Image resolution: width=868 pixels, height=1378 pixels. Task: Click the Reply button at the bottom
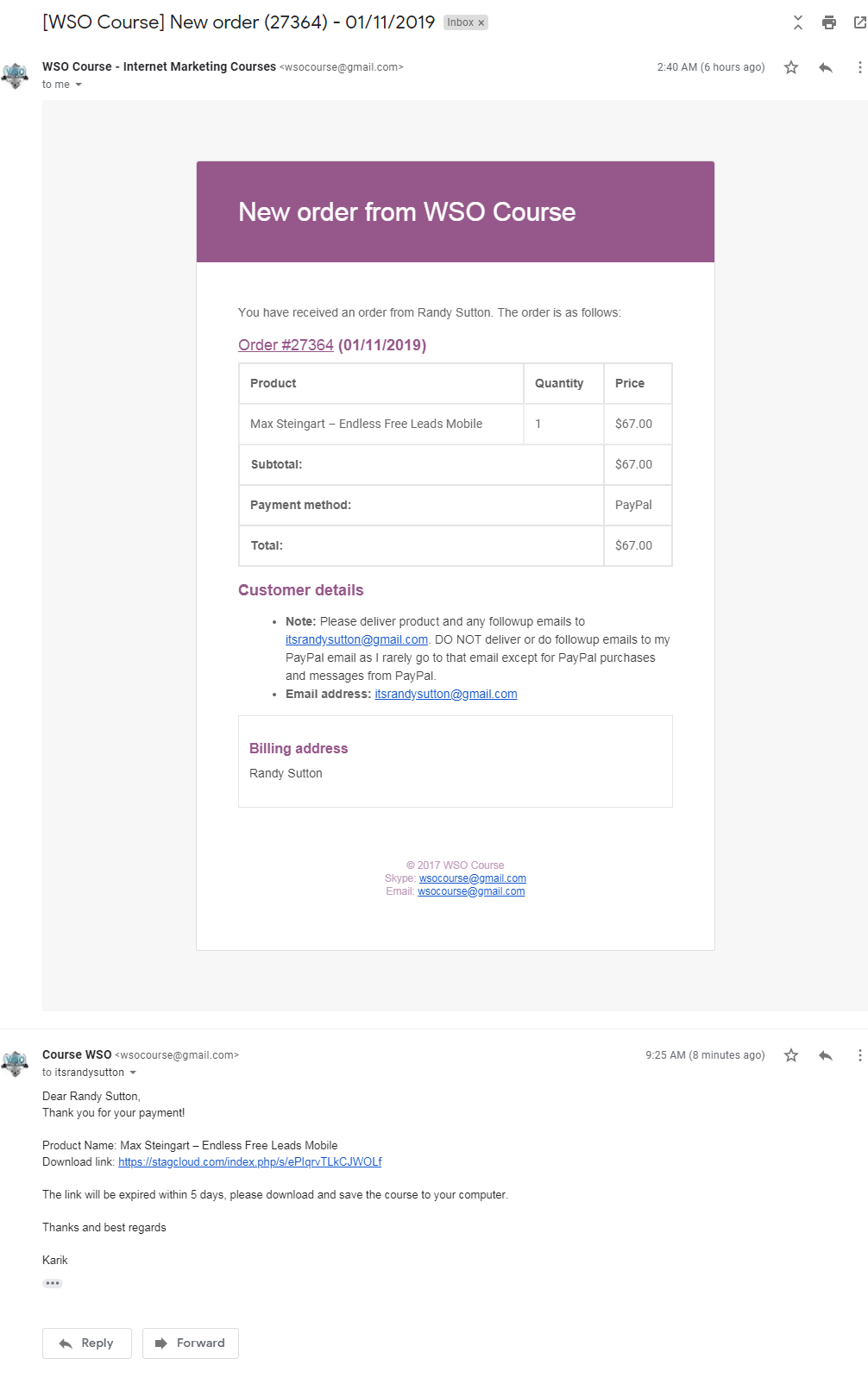click(87, 1343)
